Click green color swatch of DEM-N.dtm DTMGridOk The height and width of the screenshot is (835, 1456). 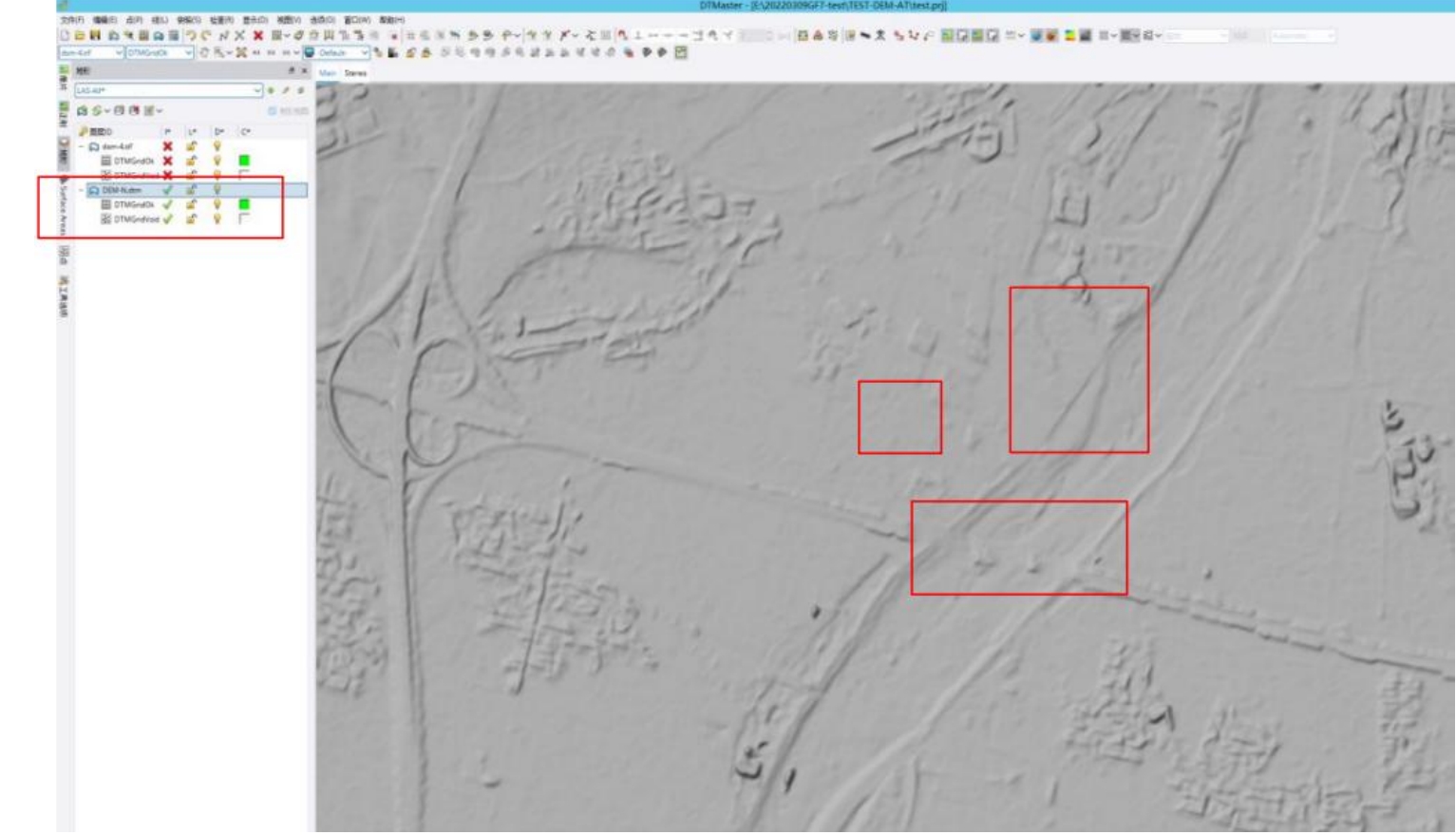tap(244, 204)
